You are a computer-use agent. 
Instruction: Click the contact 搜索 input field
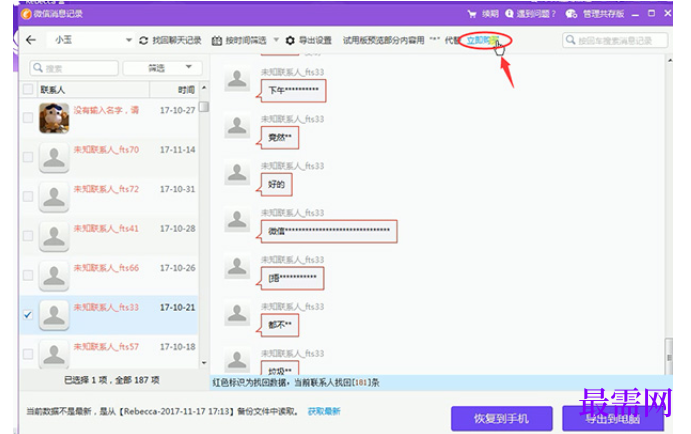pos(74,68)
